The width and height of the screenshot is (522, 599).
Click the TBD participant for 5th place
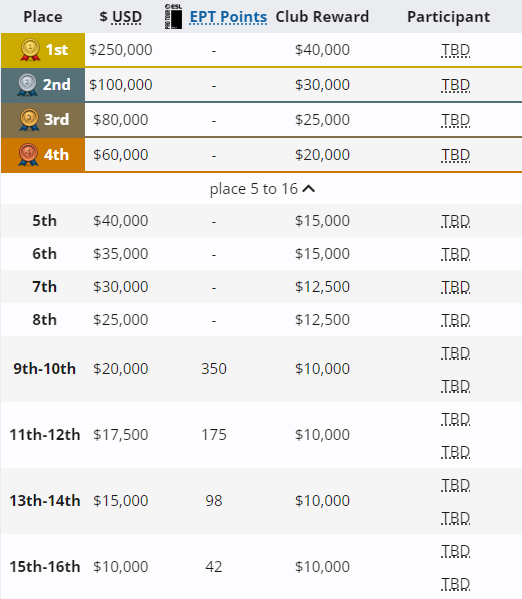click(456, 221)
